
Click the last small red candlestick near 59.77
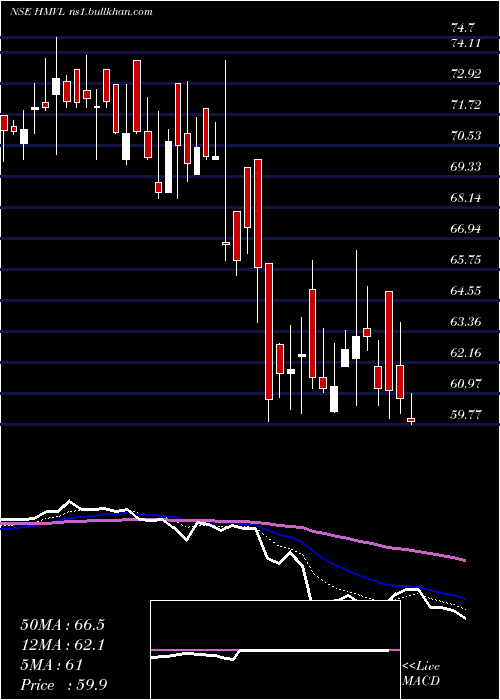pyautogui.click(x=411, y=420)
